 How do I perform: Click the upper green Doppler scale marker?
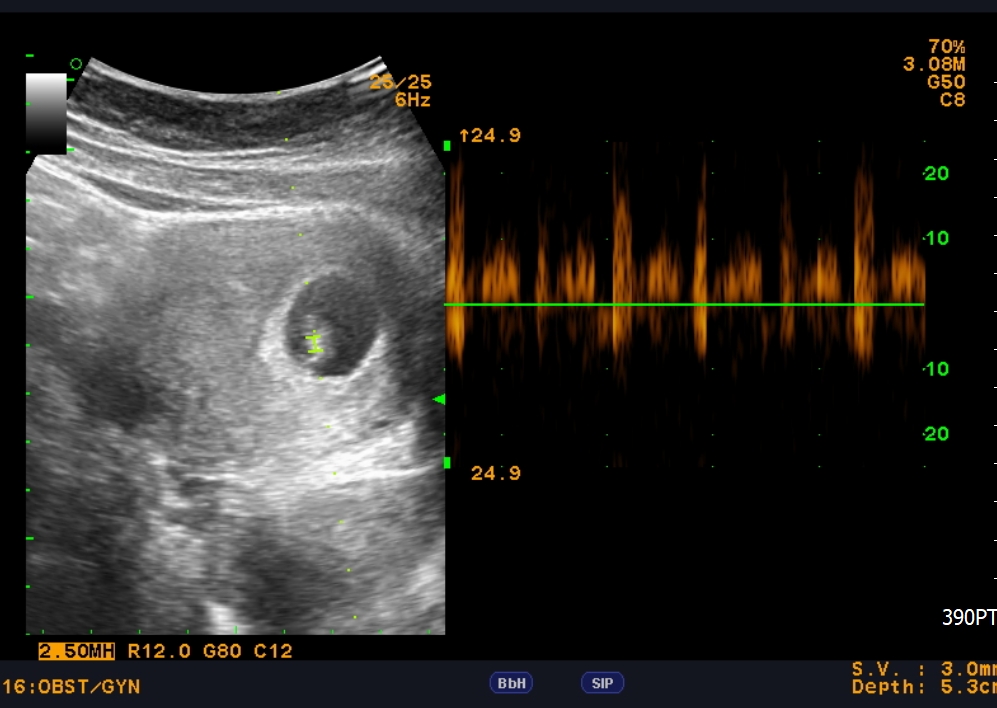click(447, 146)
